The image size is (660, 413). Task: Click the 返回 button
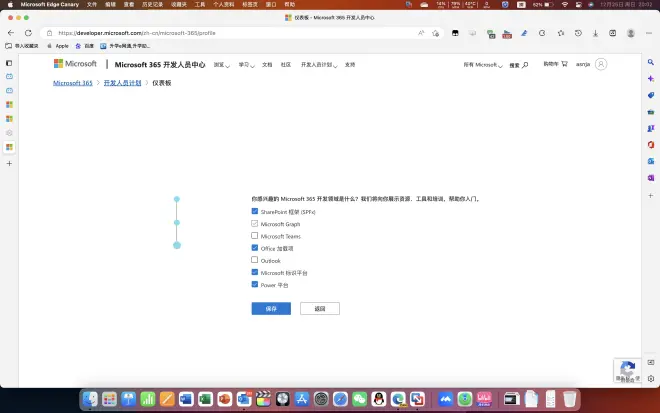[320, 309]
